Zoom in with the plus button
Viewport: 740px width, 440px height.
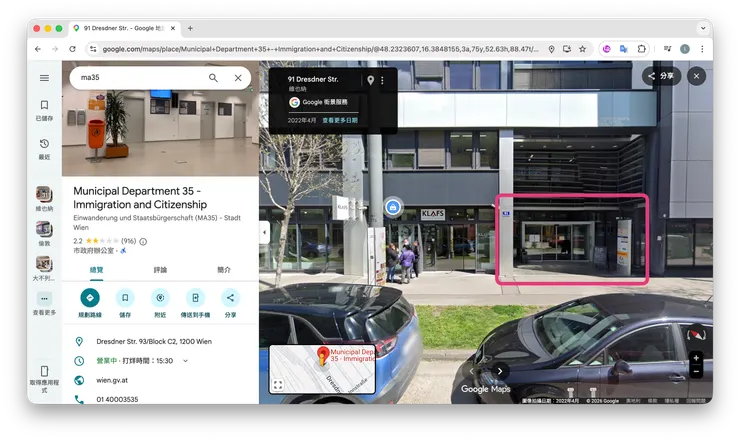(696, 358)
